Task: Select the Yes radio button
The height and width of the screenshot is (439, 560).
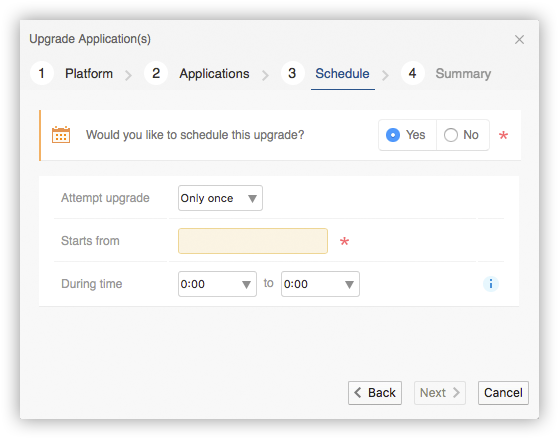Action: pos(393,135)
